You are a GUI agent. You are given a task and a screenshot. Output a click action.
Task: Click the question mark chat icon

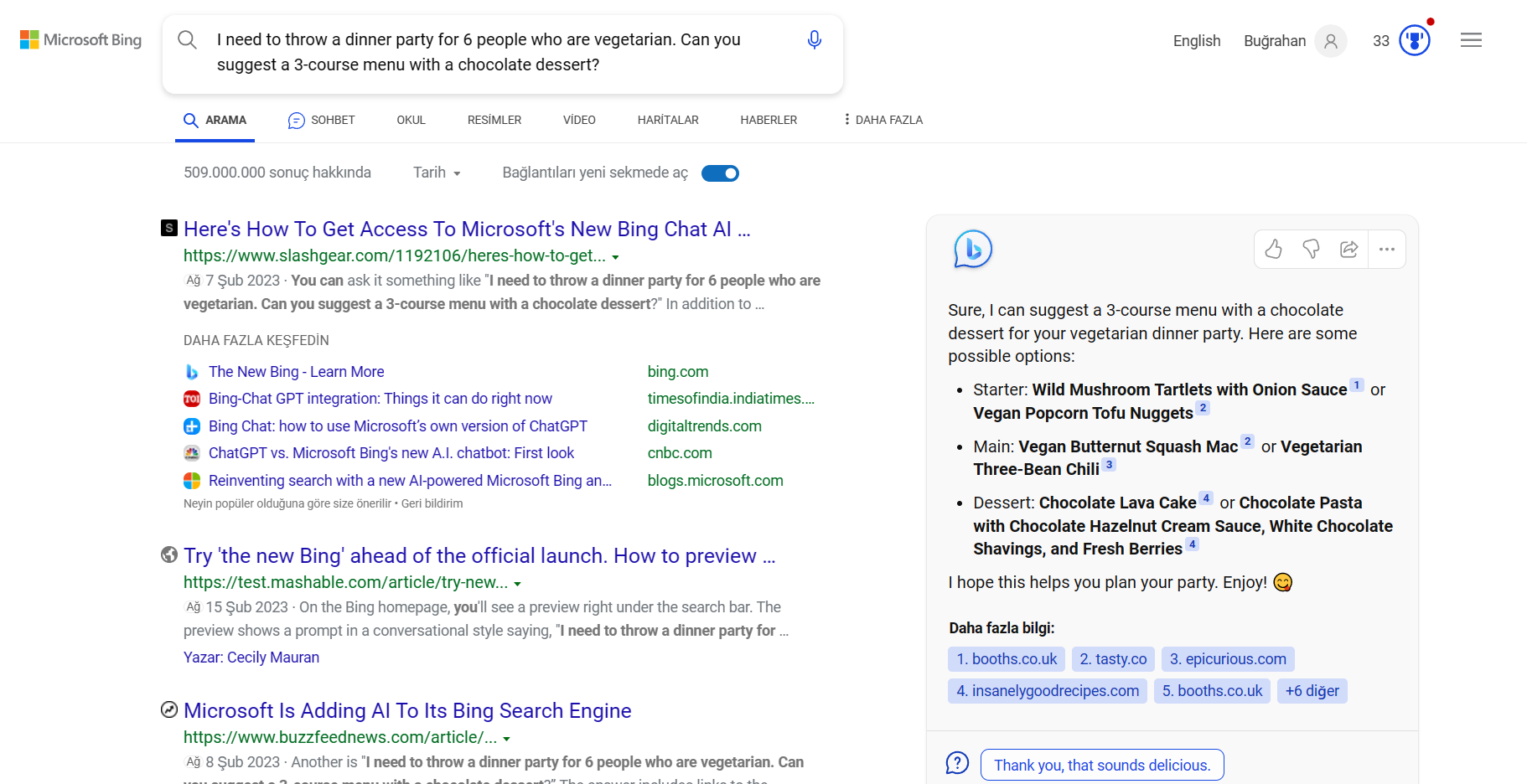point(957,763)
